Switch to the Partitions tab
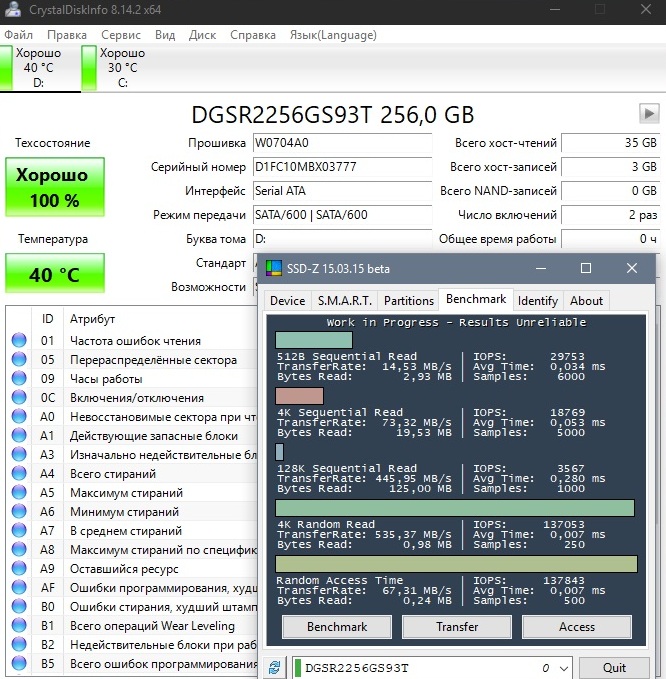 409,300
